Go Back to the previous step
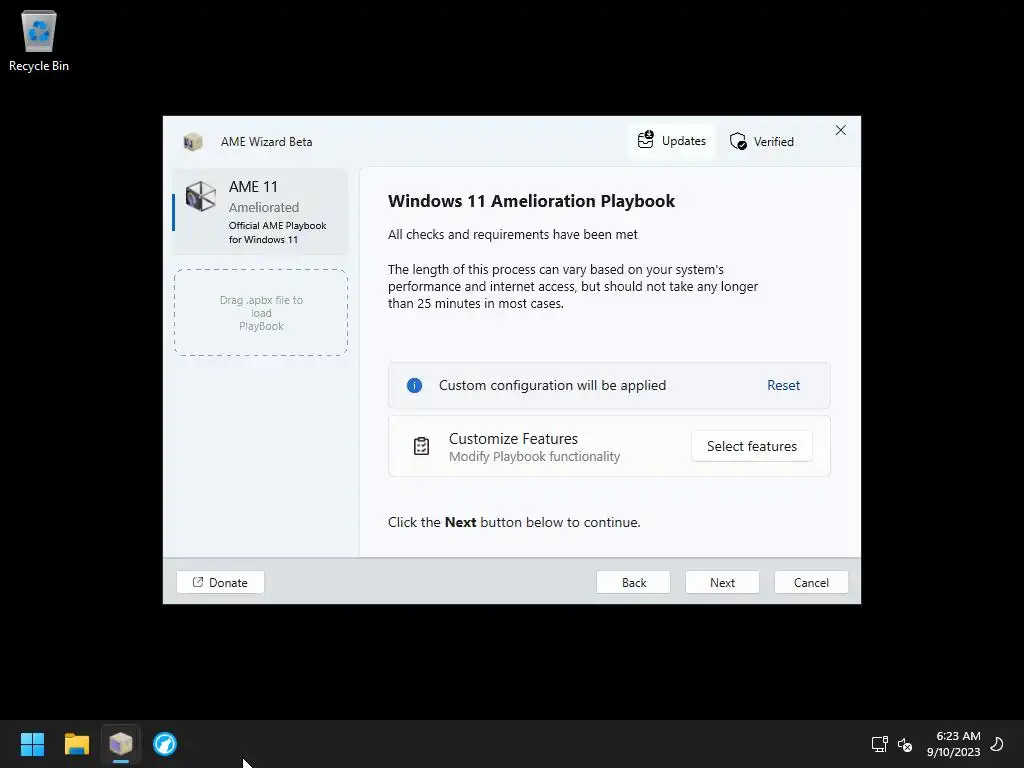The image size is (1024, 768). click(633, 583)
